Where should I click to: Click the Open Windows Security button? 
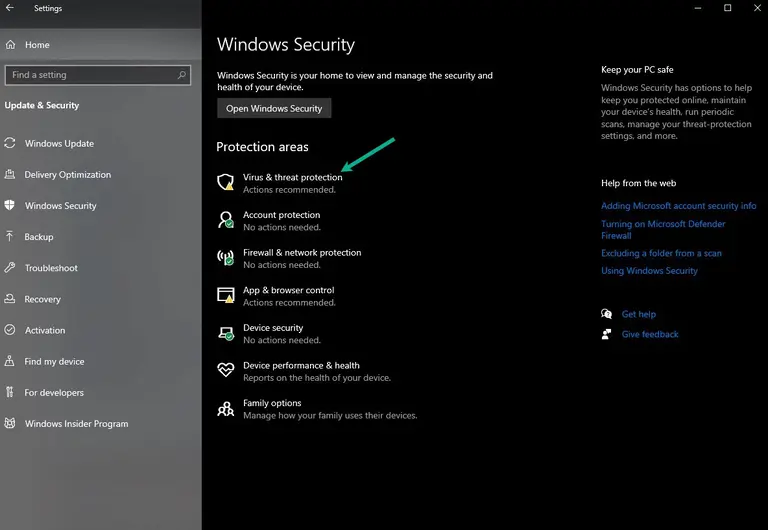(x=274, y=108)
